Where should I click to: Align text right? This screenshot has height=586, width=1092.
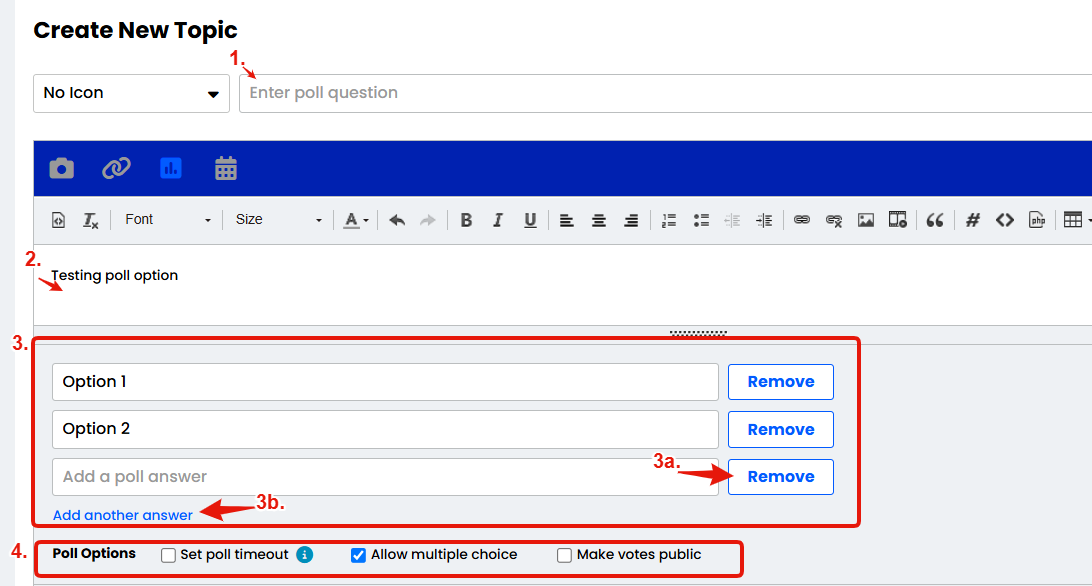[631, 220]
